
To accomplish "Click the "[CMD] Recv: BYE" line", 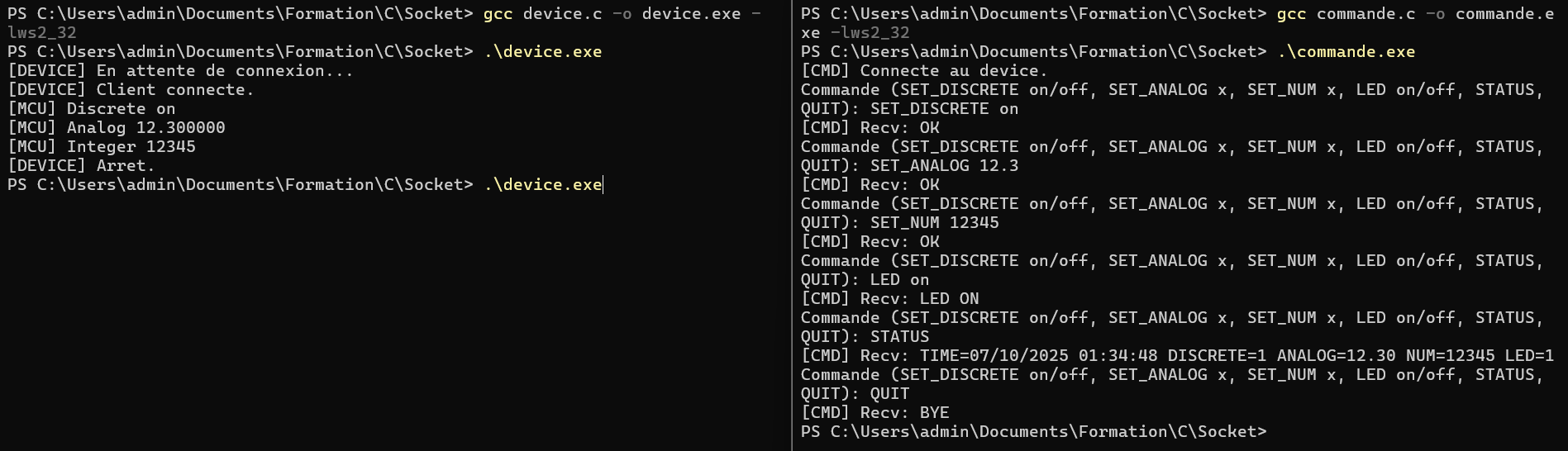I will point(875,413).
